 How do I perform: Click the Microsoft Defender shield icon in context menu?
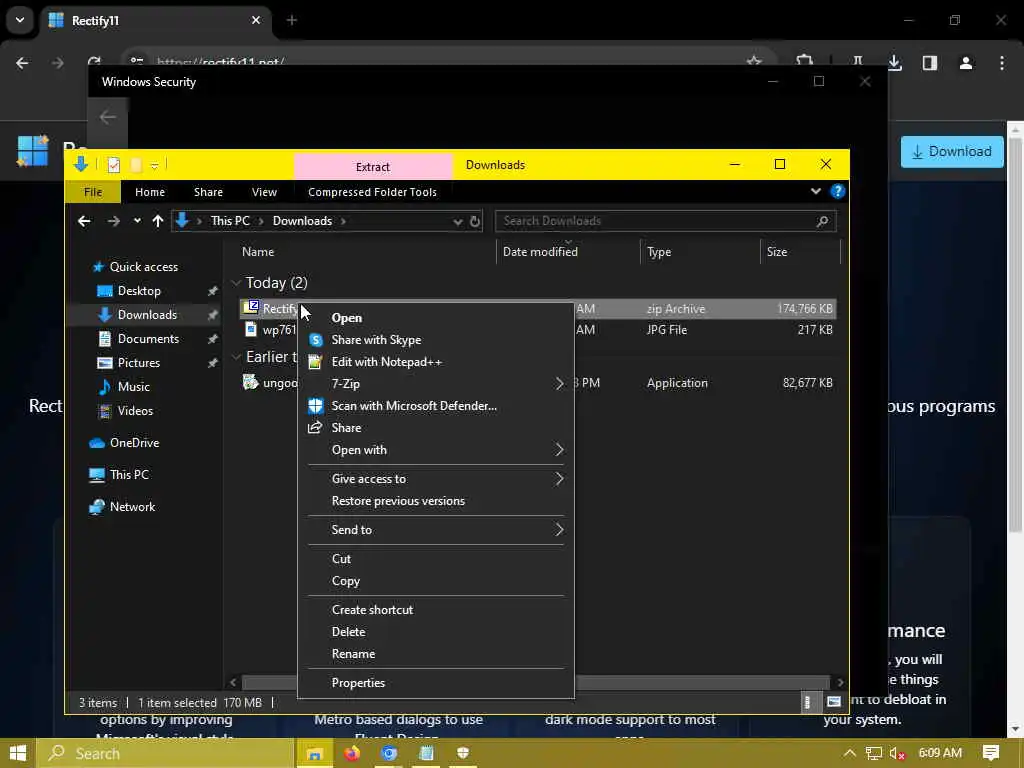[315, 406]
